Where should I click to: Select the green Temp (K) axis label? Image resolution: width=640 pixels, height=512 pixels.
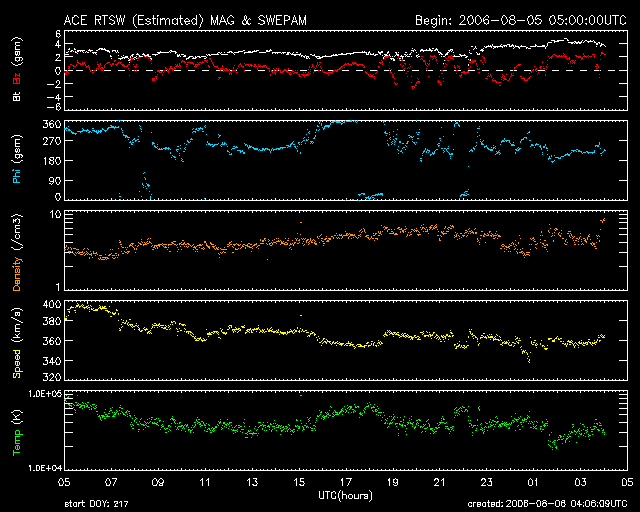click(16, 430)
